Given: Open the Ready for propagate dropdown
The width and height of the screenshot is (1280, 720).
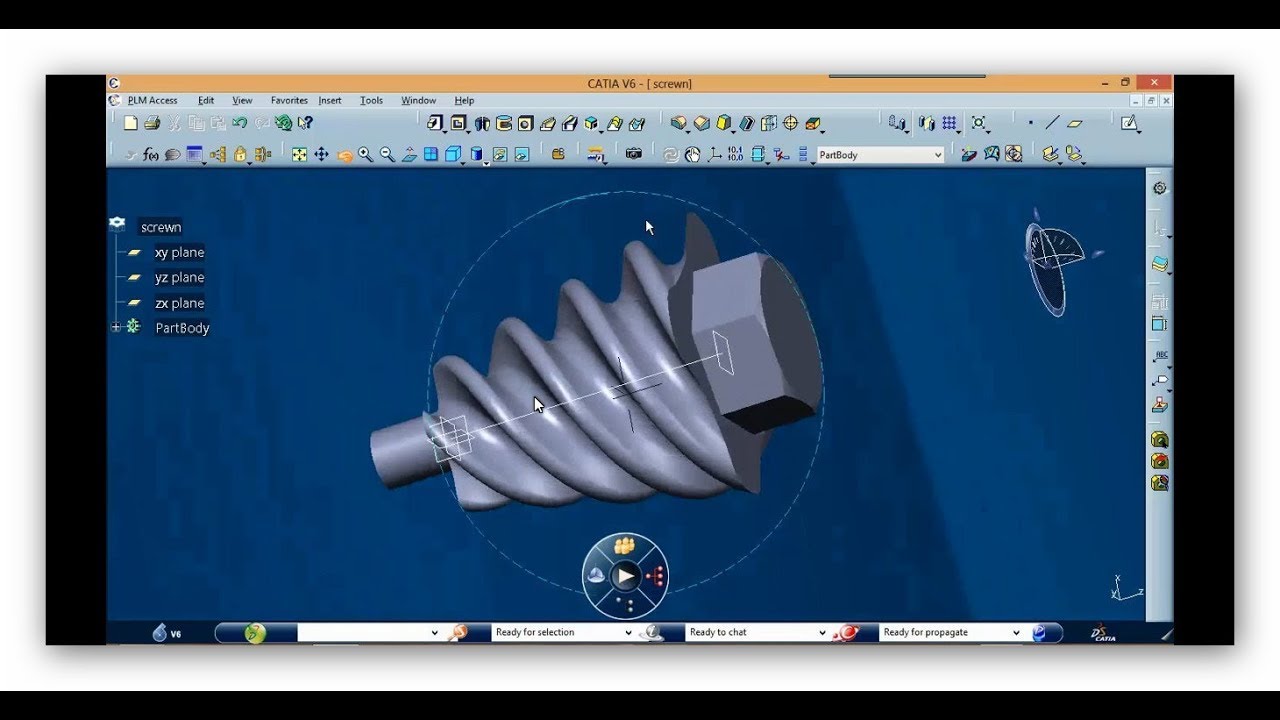Looking at the screenshot, I should [1016, 632].
